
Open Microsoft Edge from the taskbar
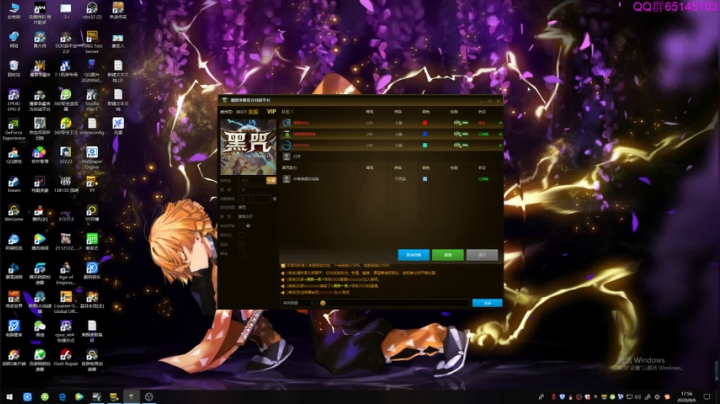pos(62,397)
